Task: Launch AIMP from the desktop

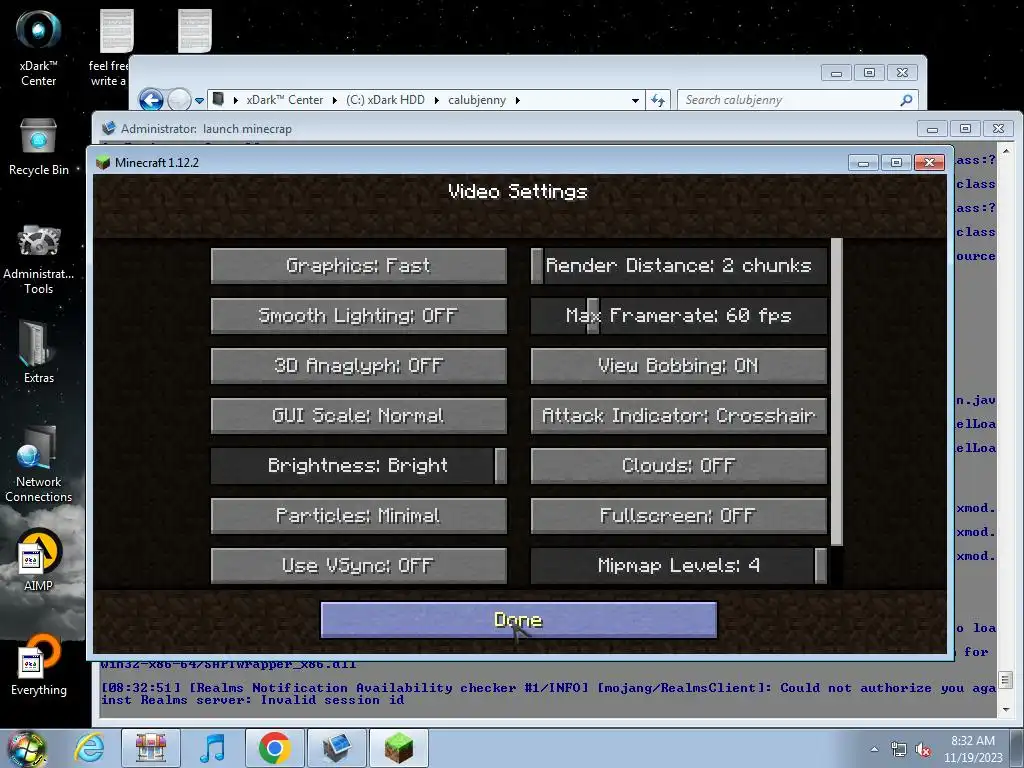Action: (38, 560)
